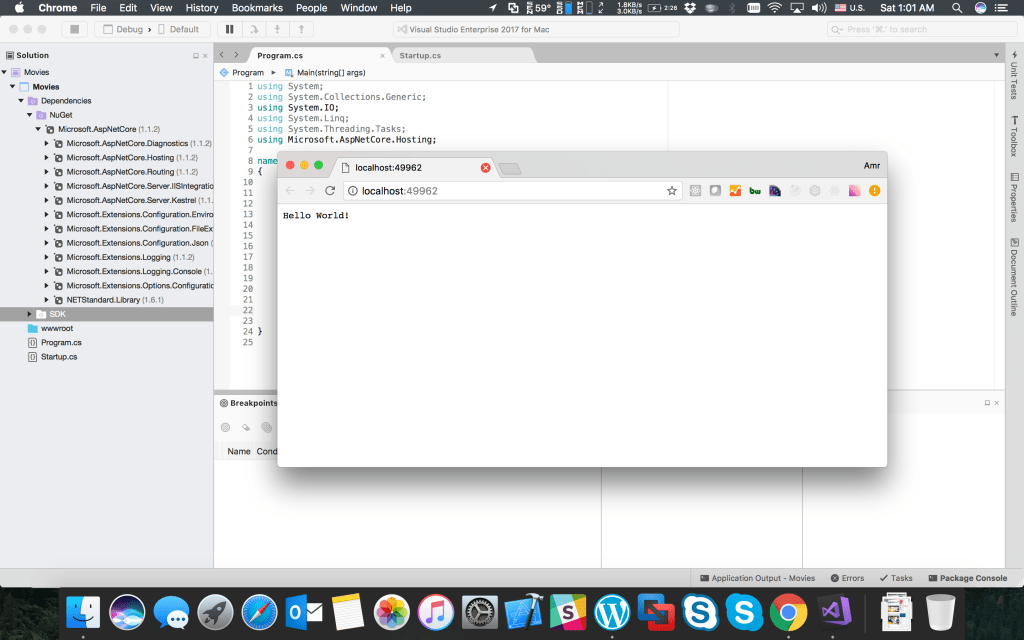The width and height of the screenshot is (1024, 640).
Task: Open Safari from the Dock
Action: 259,612
